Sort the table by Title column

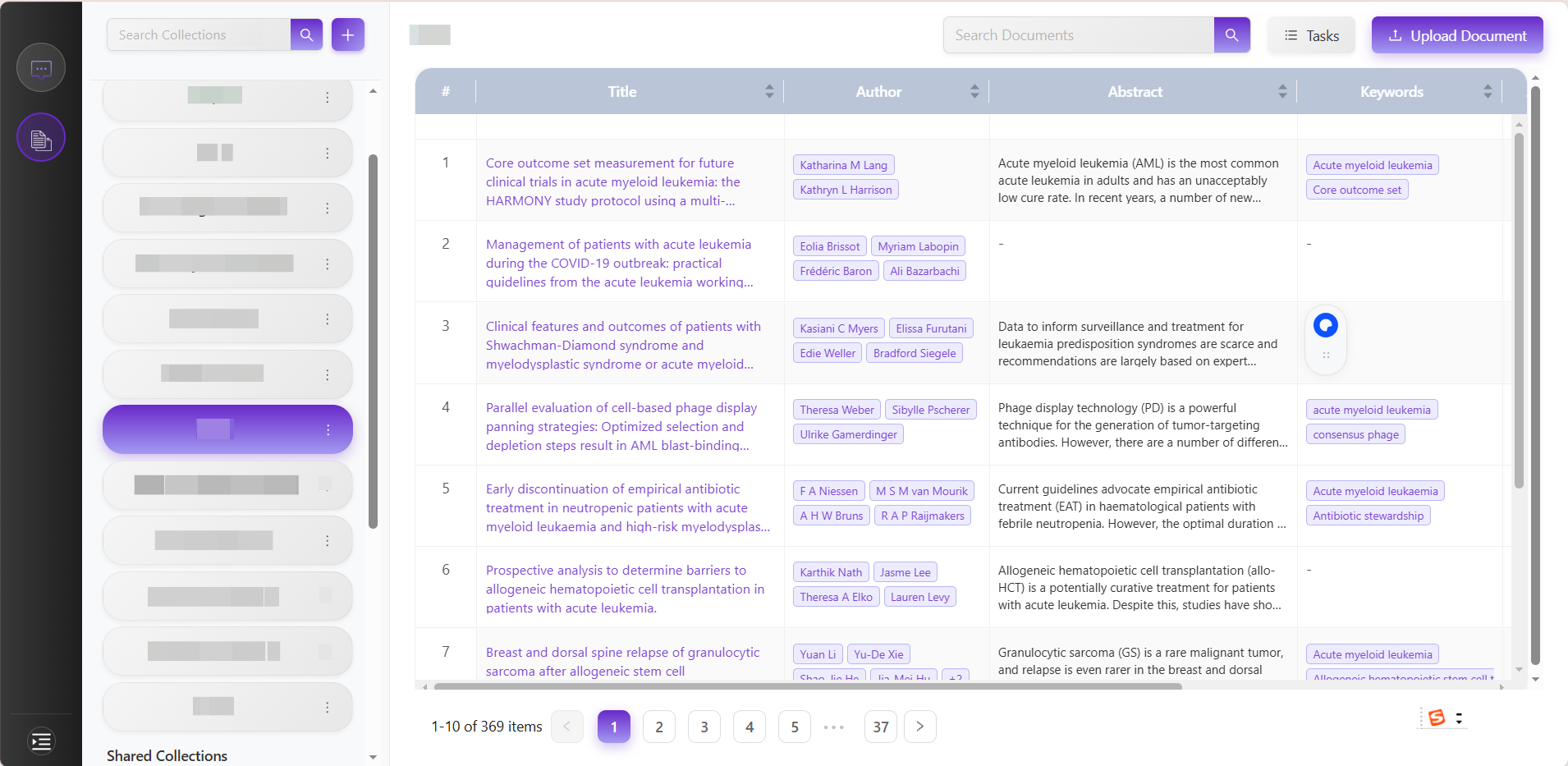click(768, 92)
